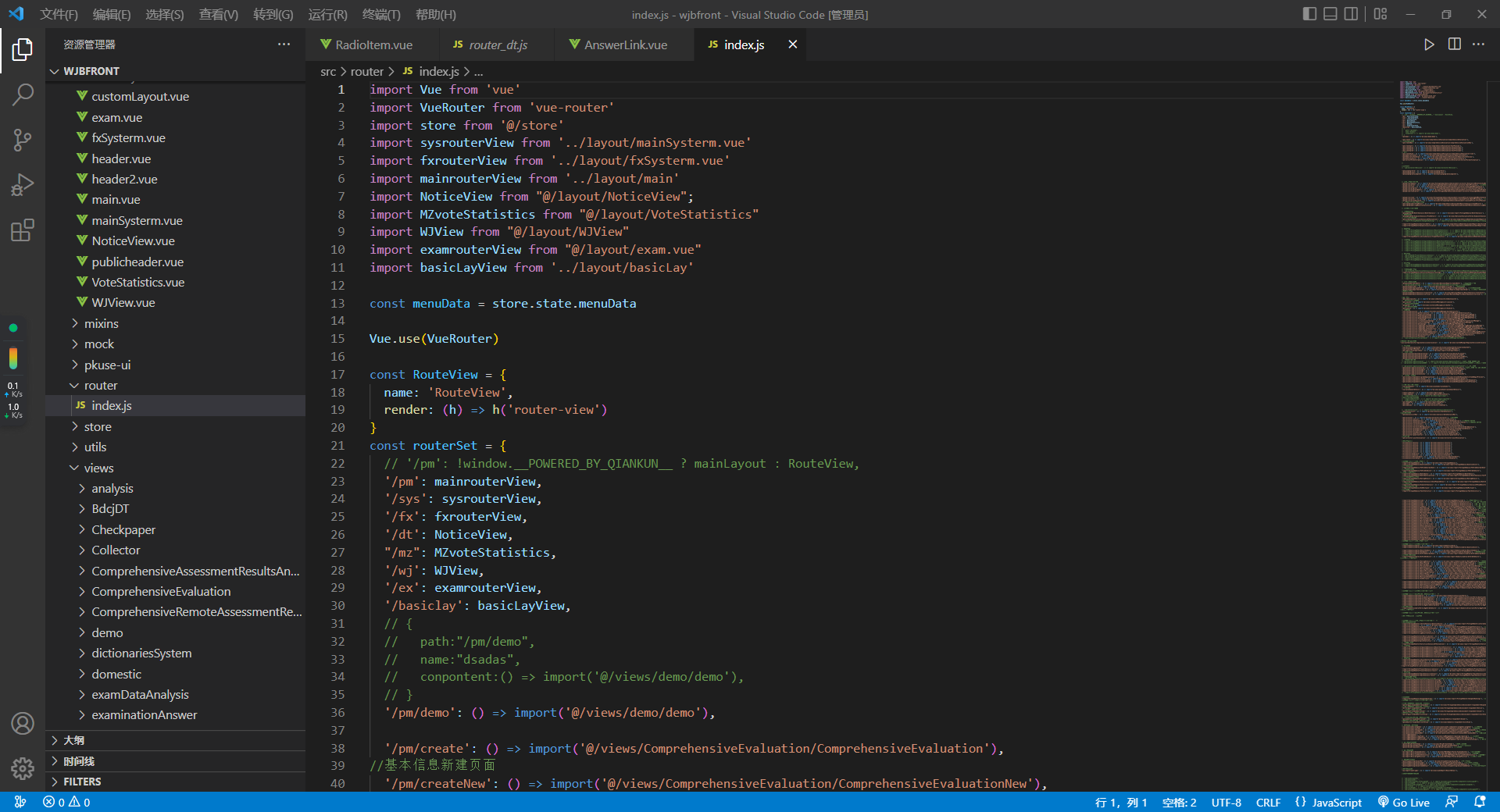
Task: Toggle bottom panel layout icon
Action: coord(1330,14)
